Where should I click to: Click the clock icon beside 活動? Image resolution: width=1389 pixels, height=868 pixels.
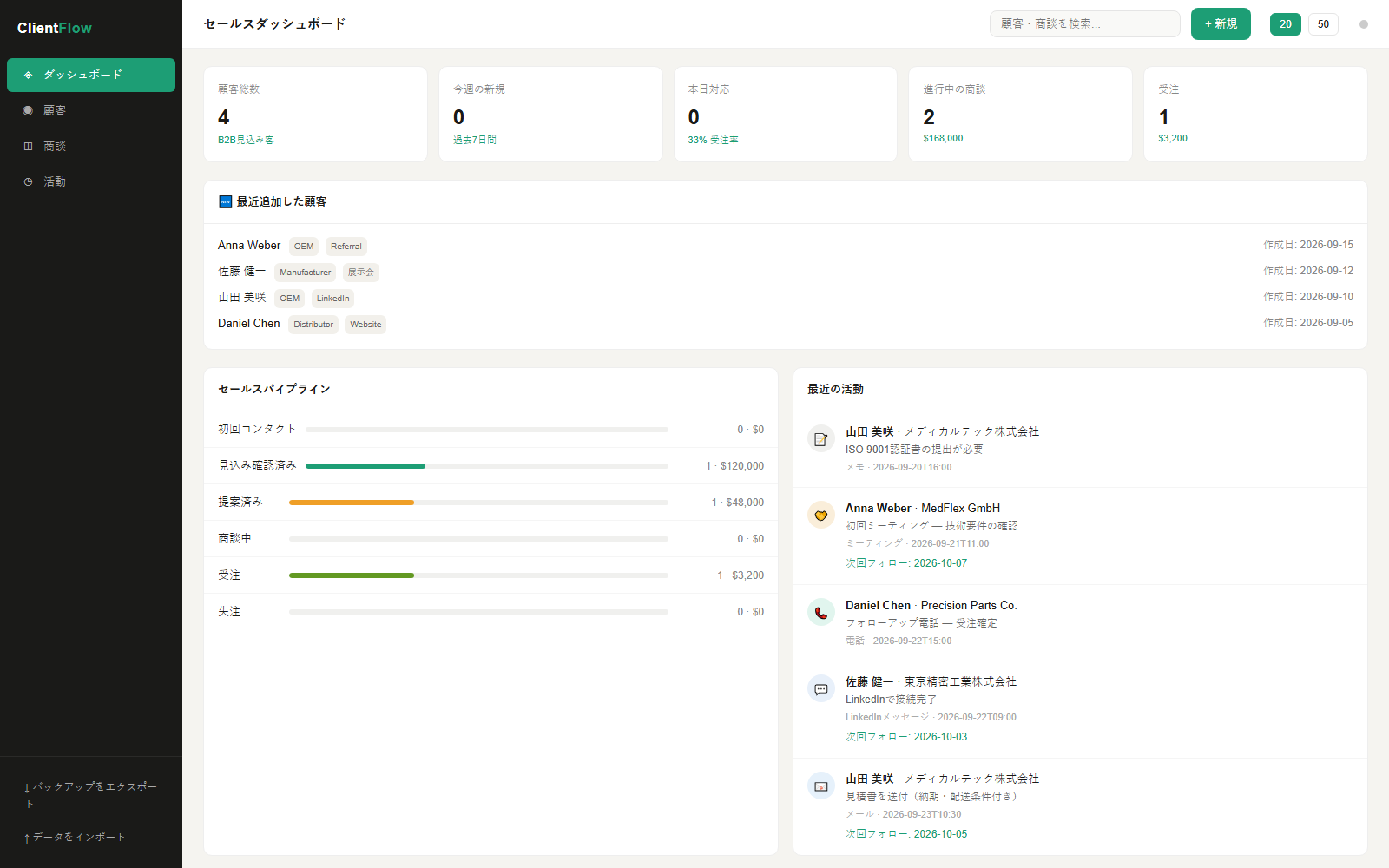coord(28,181)
